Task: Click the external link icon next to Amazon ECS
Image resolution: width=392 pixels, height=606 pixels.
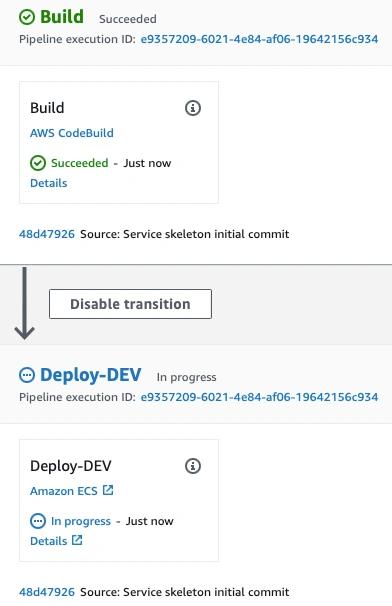Action: coord(108,490)
